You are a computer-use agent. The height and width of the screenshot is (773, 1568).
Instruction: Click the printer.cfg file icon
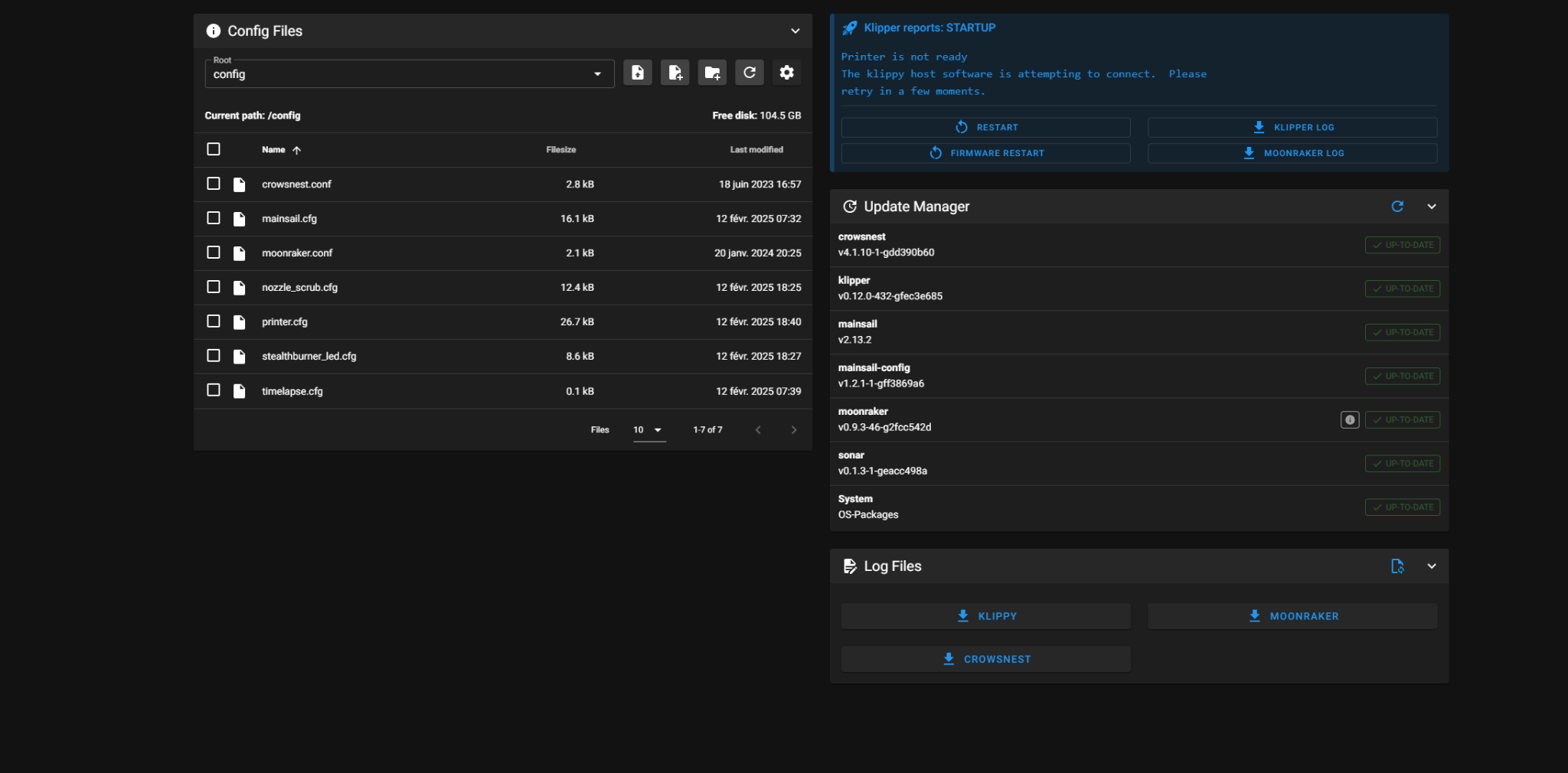coord(239,322)
